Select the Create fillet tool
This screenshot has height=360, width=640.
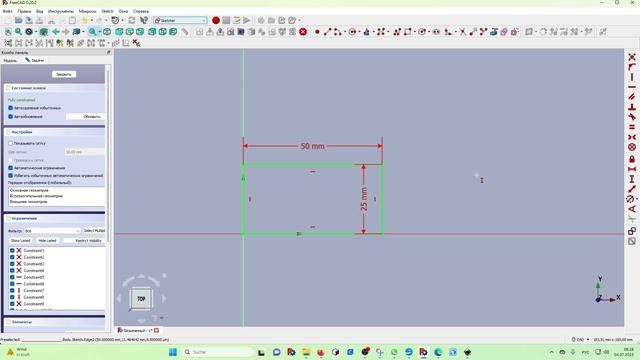coord(449,32)
